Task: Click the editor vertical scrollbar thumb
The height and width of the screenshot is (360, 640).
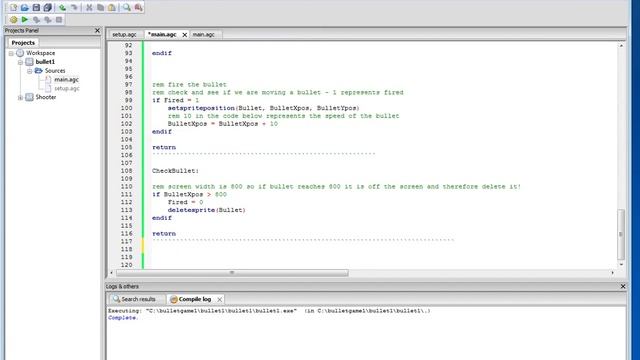Action: pyautogui.click(x=621, y=234)
